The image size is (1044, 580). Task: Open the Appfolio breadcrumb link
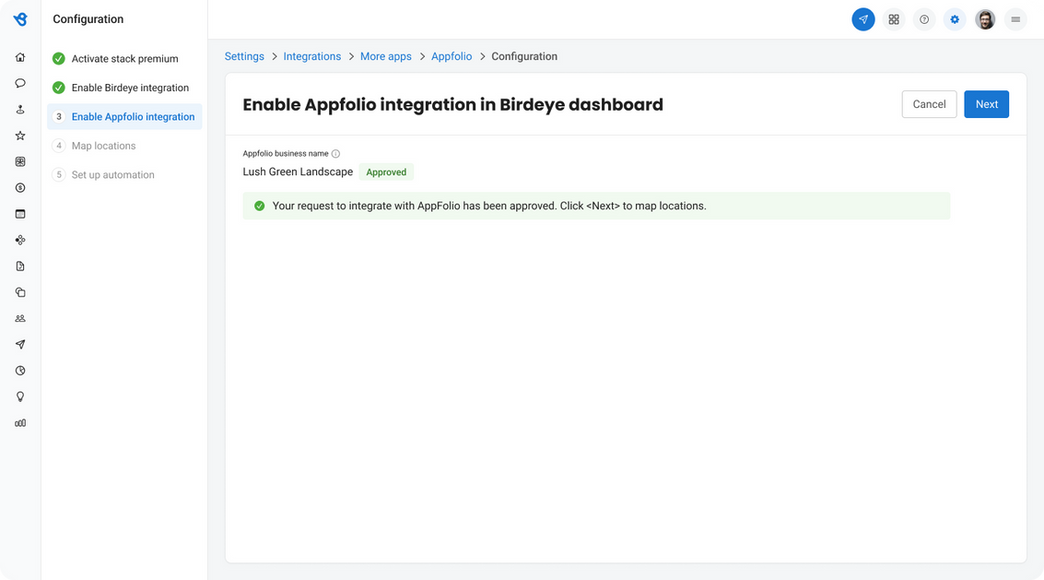[x=451, y=57]
